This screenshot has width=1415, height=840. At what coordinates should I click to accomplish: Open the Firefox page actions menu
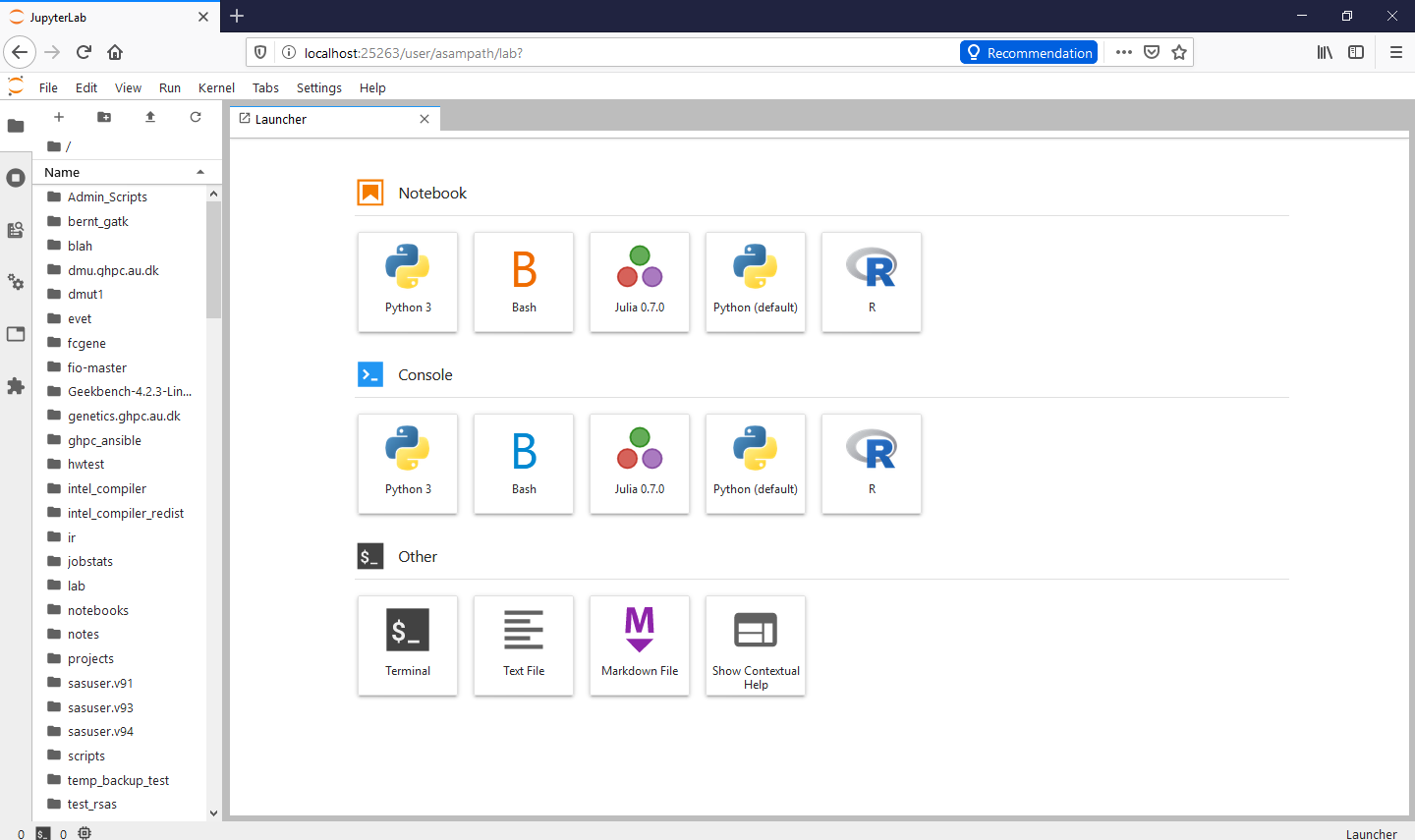tap(1124, 53)
